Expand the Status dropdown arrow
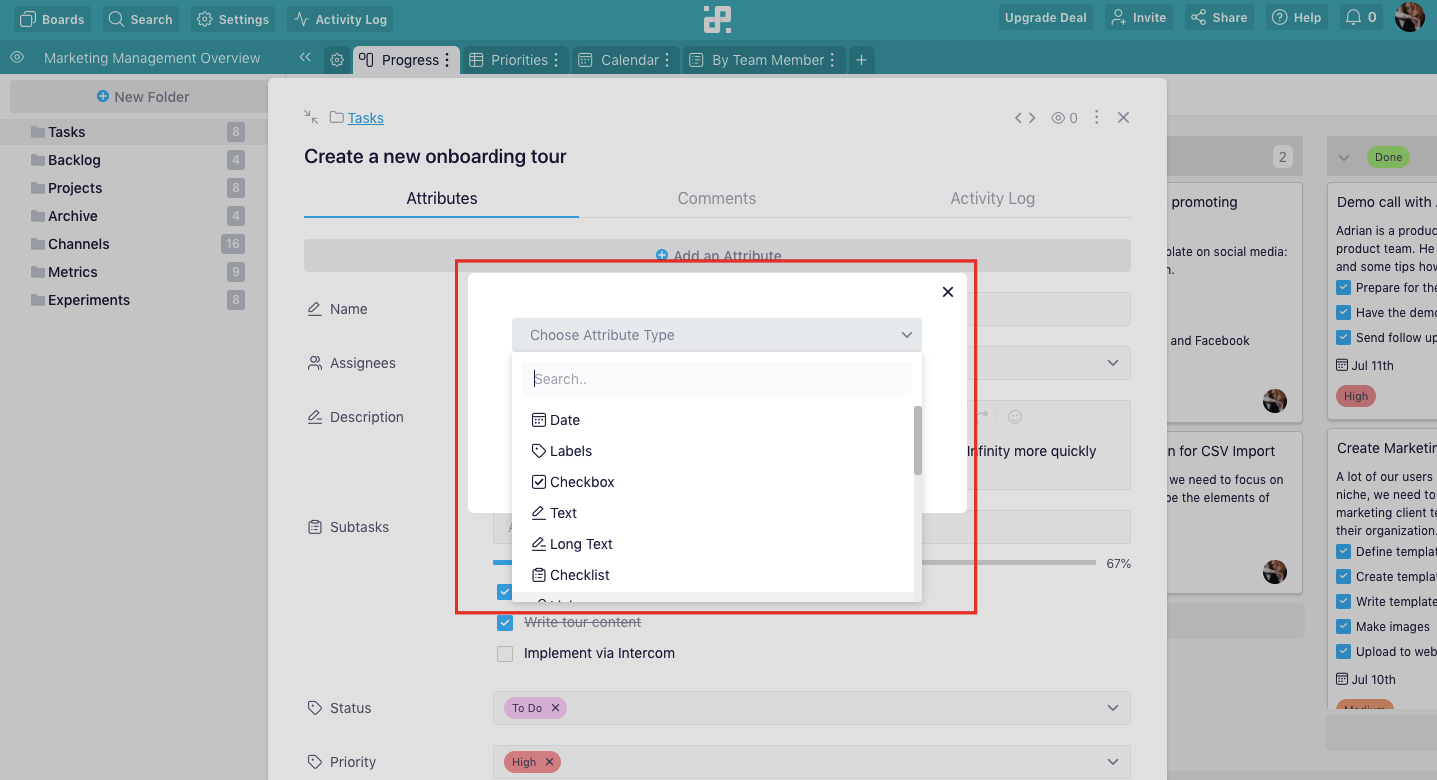The width and height of the screenshot is (1437, 780). (x=1113, y=708)
